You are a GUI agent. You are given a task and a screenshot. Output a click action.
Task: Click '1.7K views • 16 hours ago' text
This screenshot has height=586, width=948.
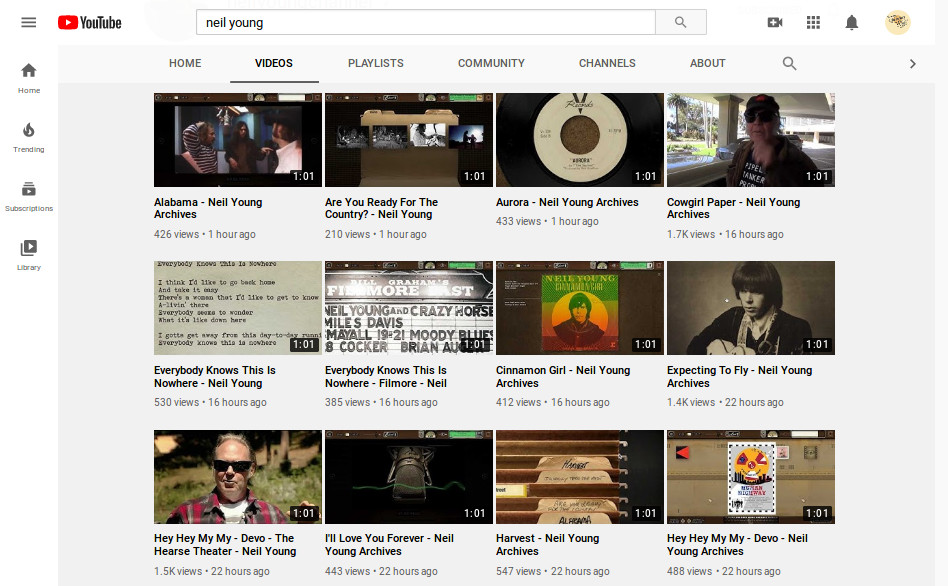click(726, 234)
